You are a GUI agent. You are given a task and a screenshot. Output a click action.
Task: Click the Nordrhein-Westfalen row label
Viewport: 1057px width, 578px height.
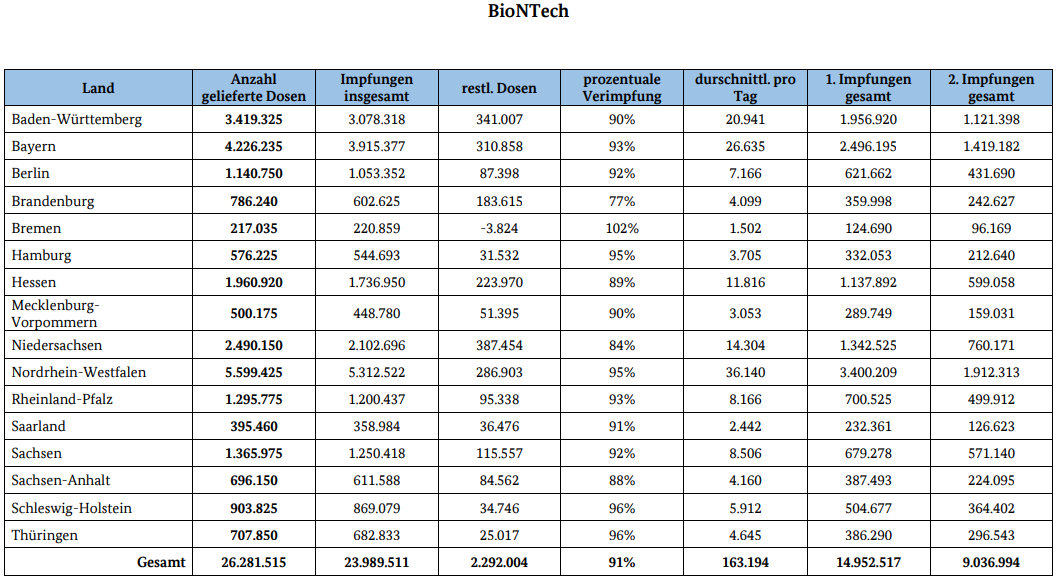[x=79, y=373]
